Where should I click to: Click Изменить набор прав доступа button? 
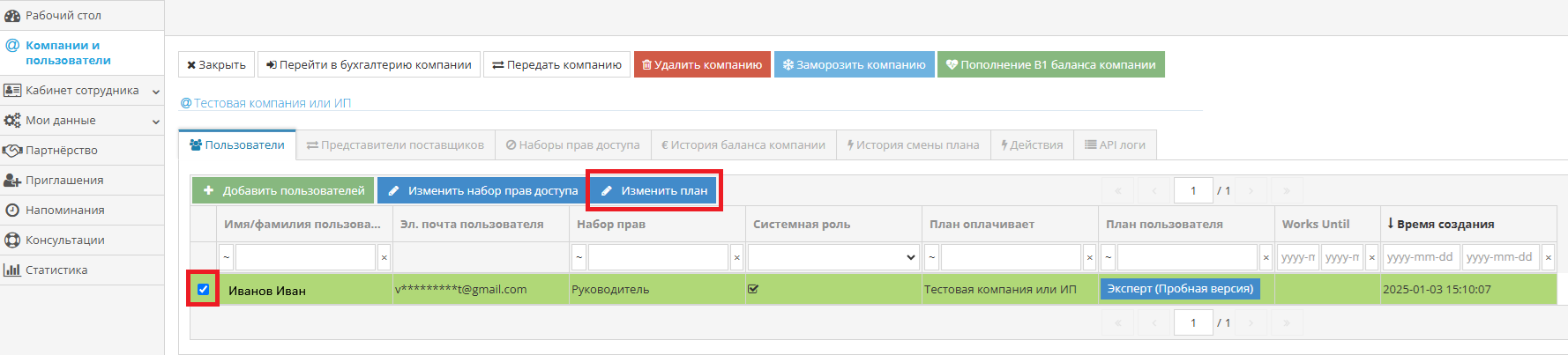482,190
